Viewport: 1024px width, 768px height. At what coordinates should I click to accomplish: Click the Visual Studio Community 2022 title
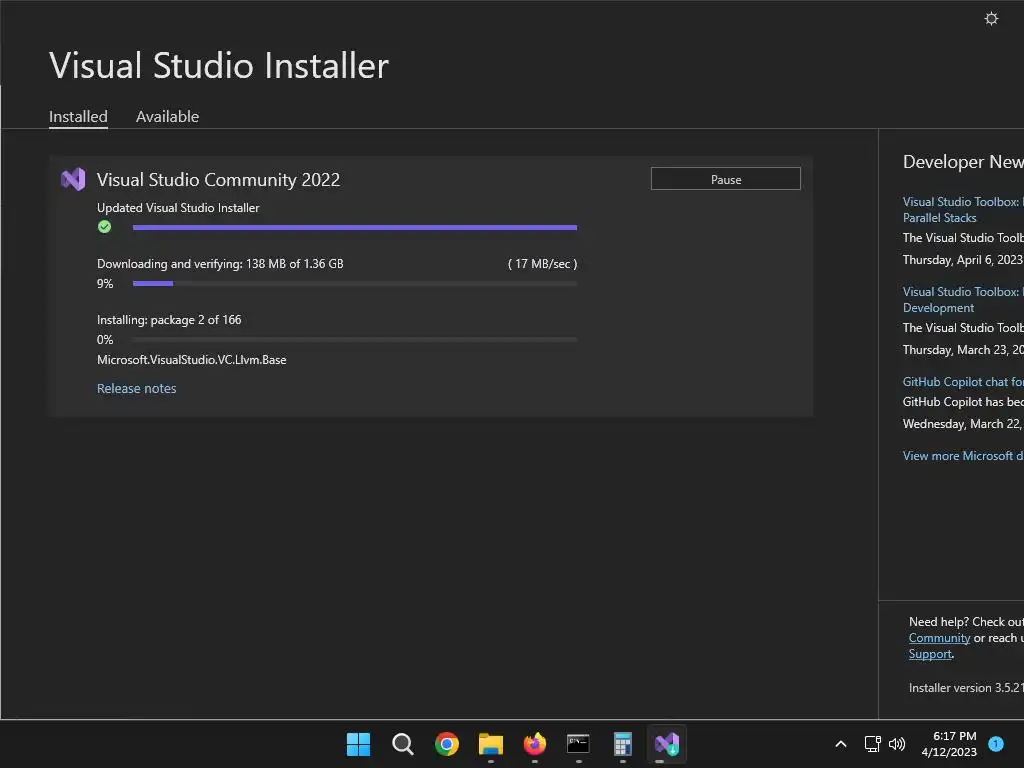[x=218, y=180]
